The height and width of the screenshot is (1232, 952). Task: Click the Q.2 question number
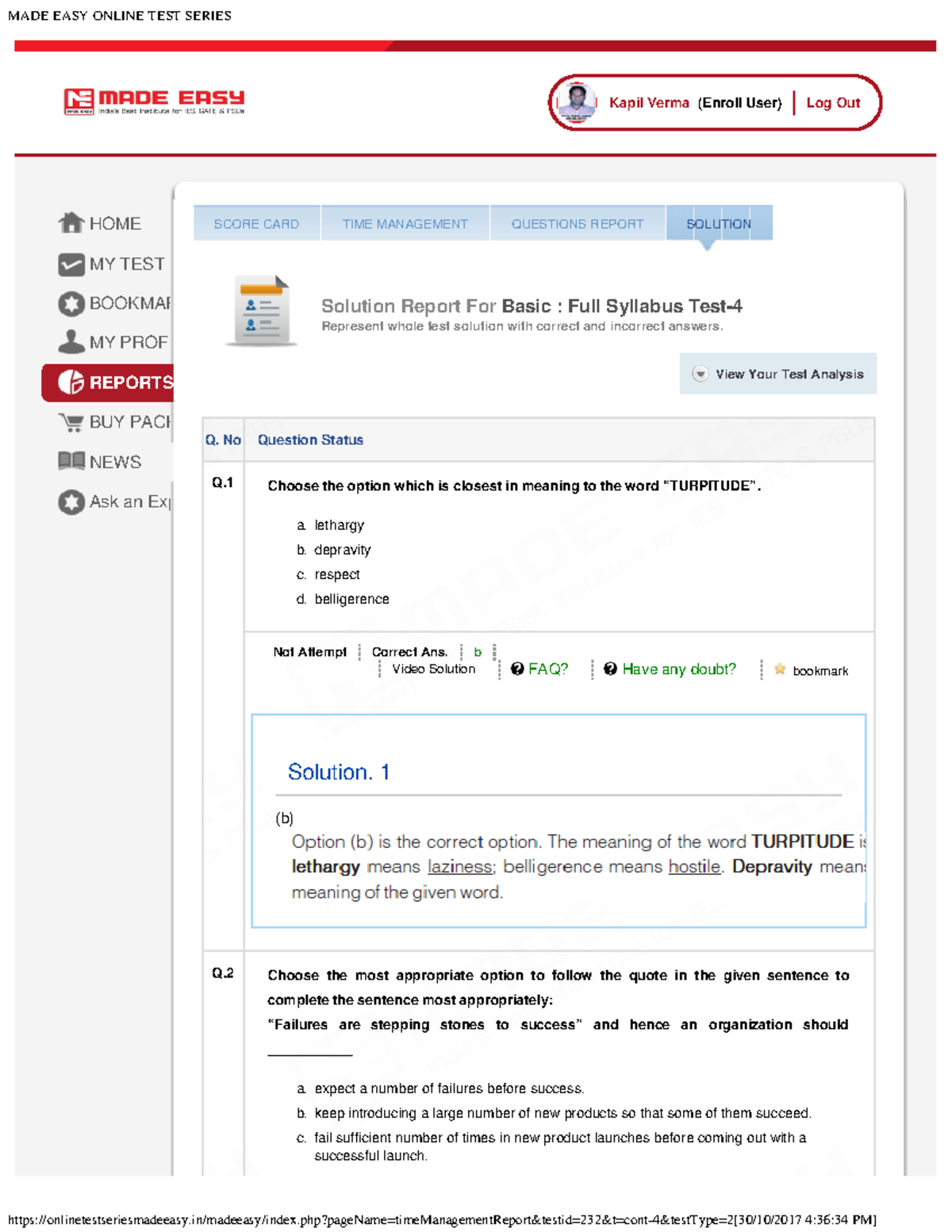point(223,973)
